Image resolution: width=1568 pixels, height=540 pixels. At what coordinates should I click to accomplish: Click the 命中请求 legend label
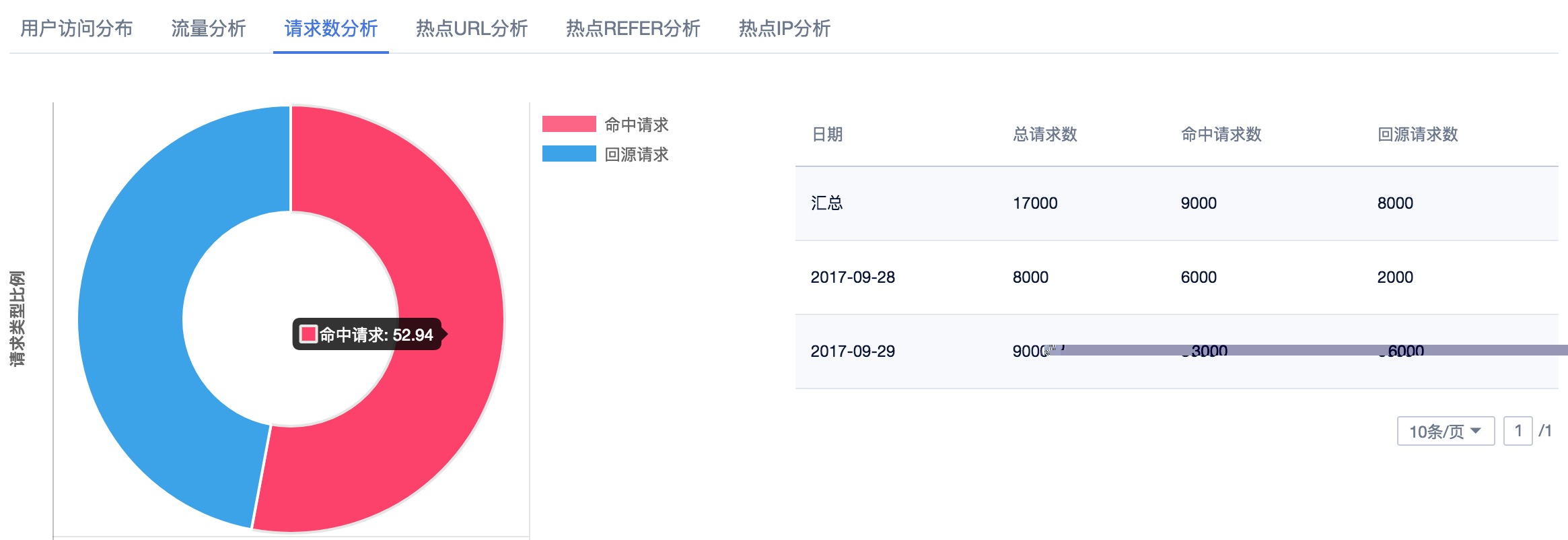[637, 125]
